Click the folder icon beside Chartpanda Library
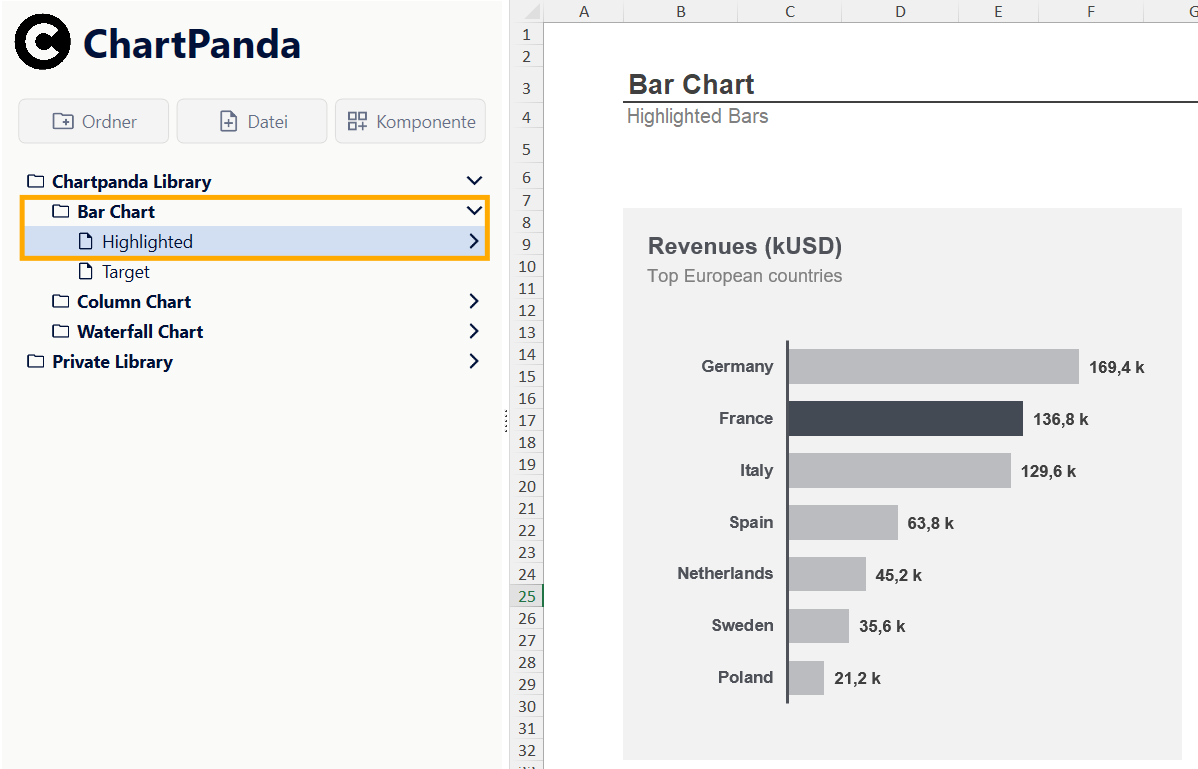Image resolution: width=1198 pixels, height=769 pixels. tap(36, 181)
